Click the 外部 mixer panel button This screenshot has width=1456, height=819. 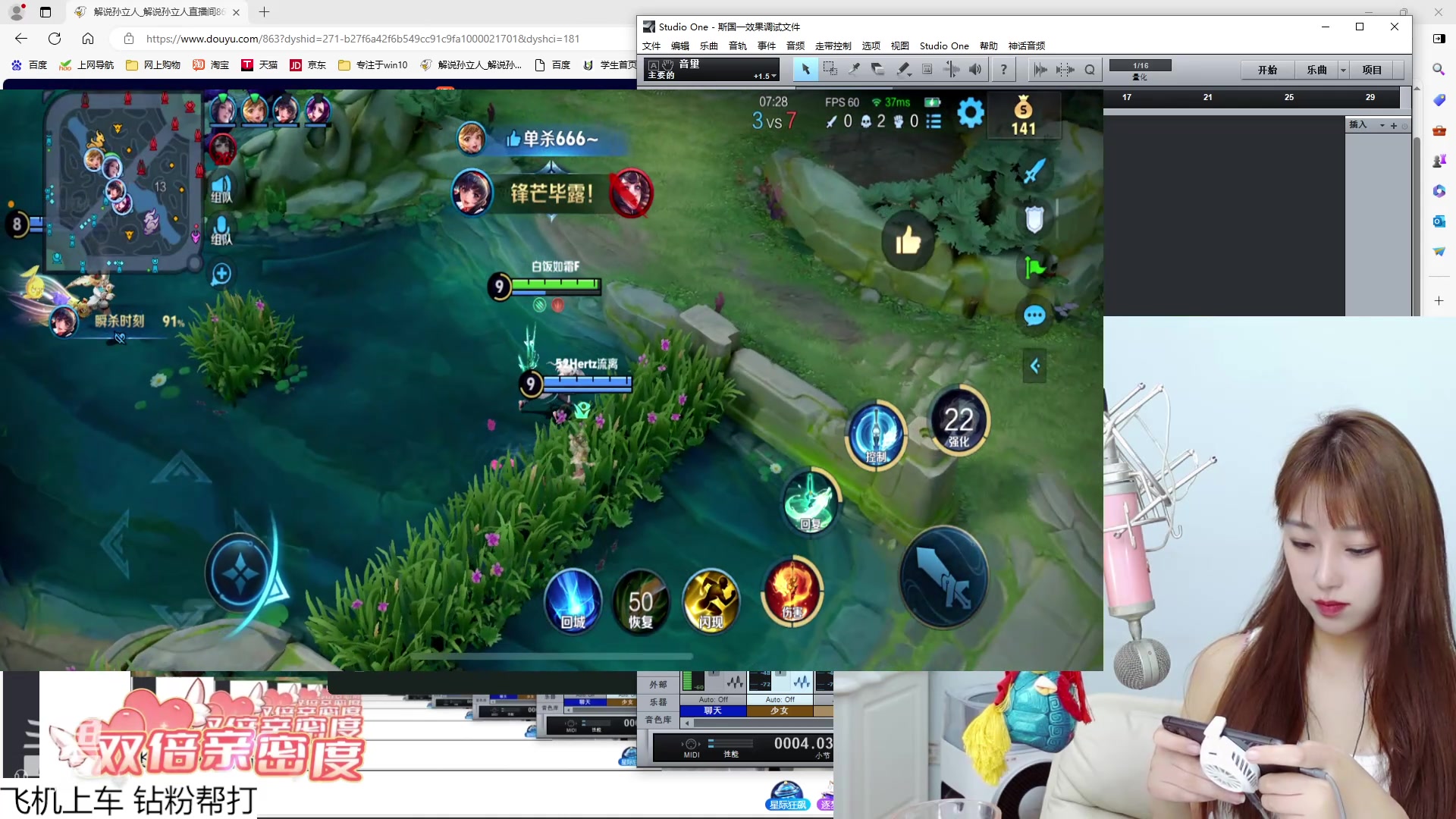(657, 685)
